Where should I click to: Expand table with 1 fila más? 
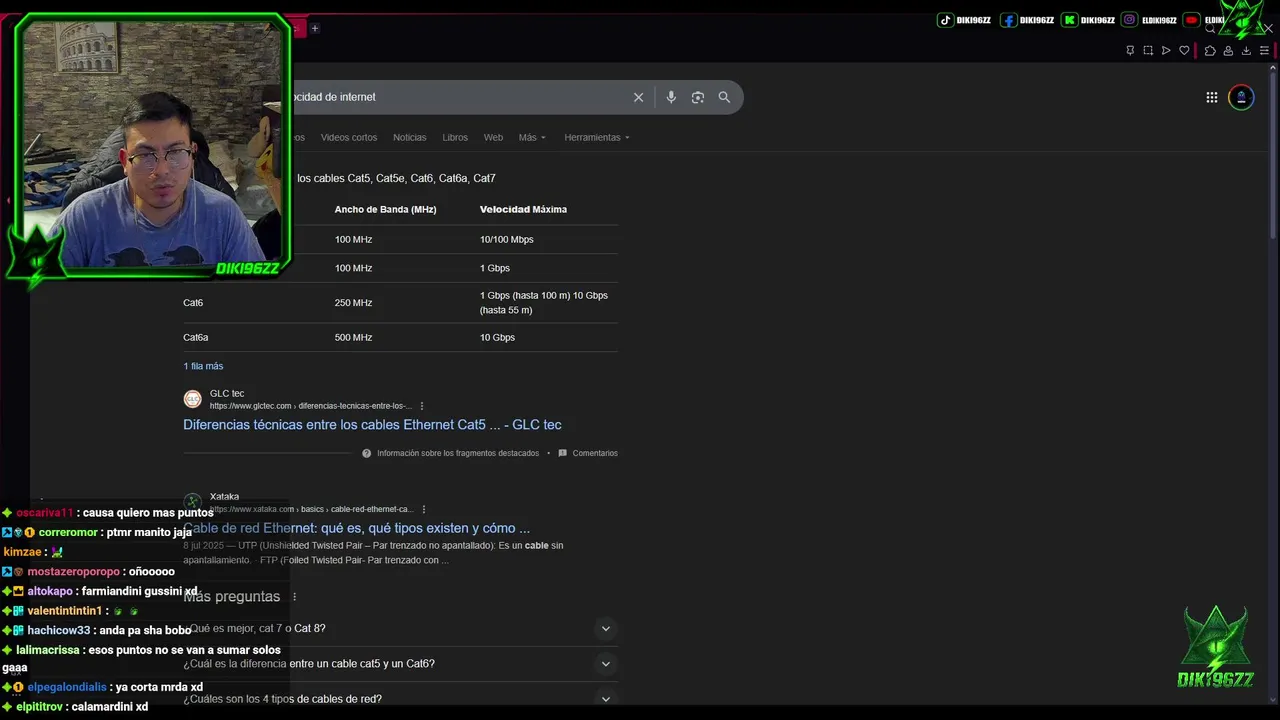point(203,366)
